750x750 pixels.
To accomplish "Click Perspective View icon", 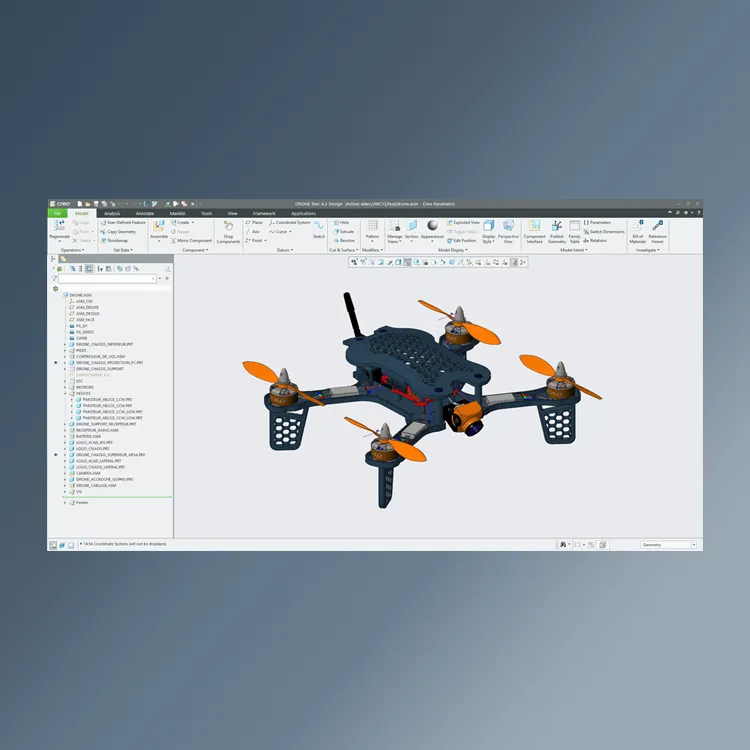I will point(508,226).
